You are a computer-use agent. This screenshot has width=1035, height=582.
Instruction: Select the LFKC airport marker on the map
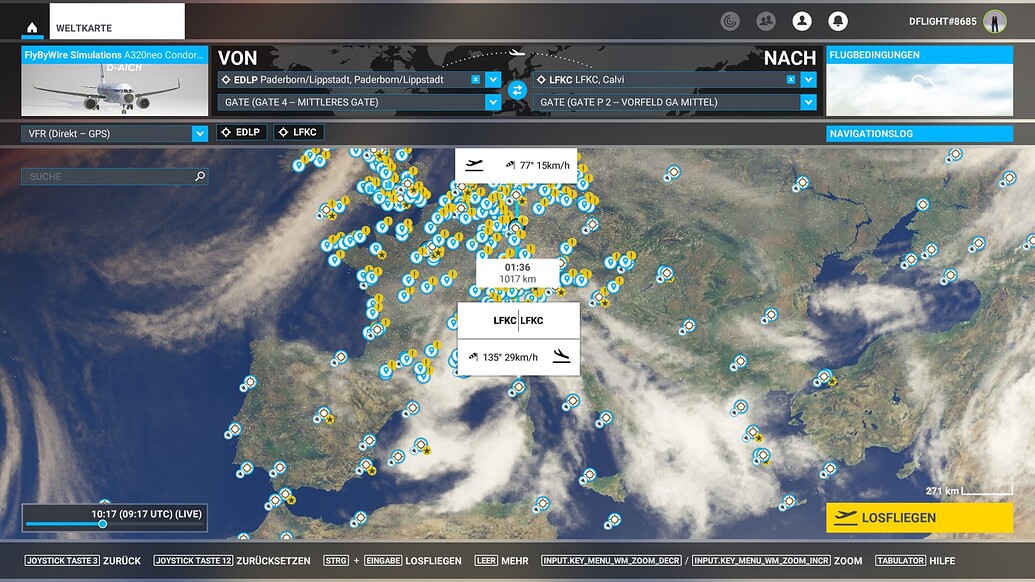518,319
